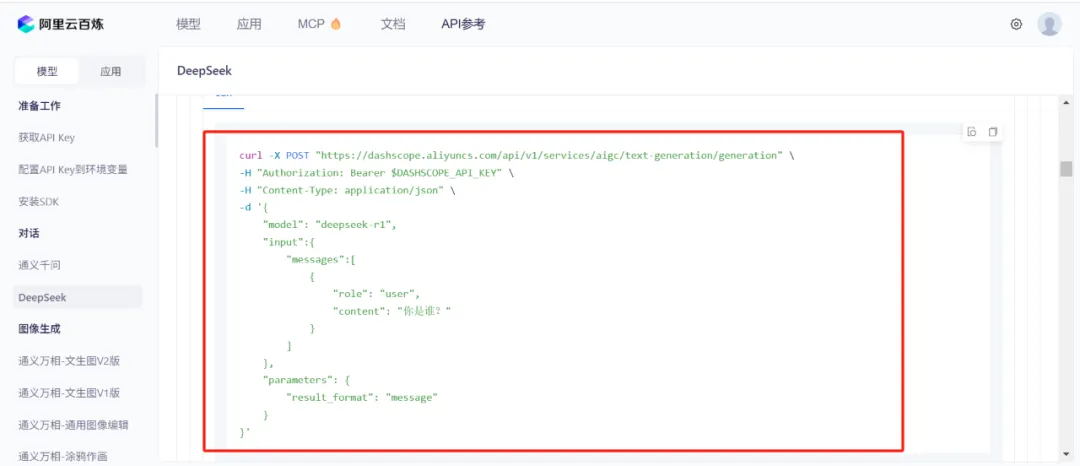Screen dimensions: 1080x466
Task: Click the MCP flame icon
Action: (x=336, y=24)
